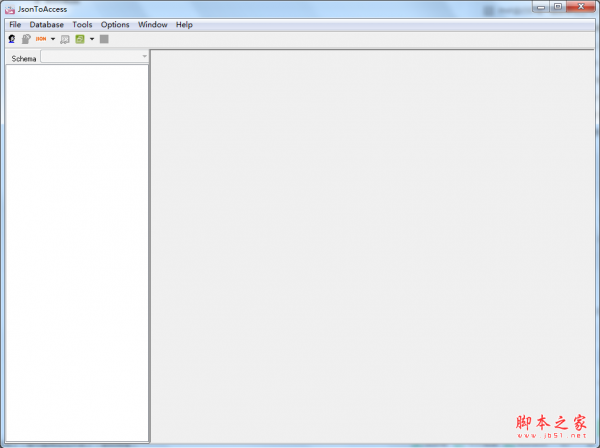Image resolution: width=600 pixels, height=448 pixels.
Task: Open the dropdown arrow beside green icon
Action: pos(92,39)
